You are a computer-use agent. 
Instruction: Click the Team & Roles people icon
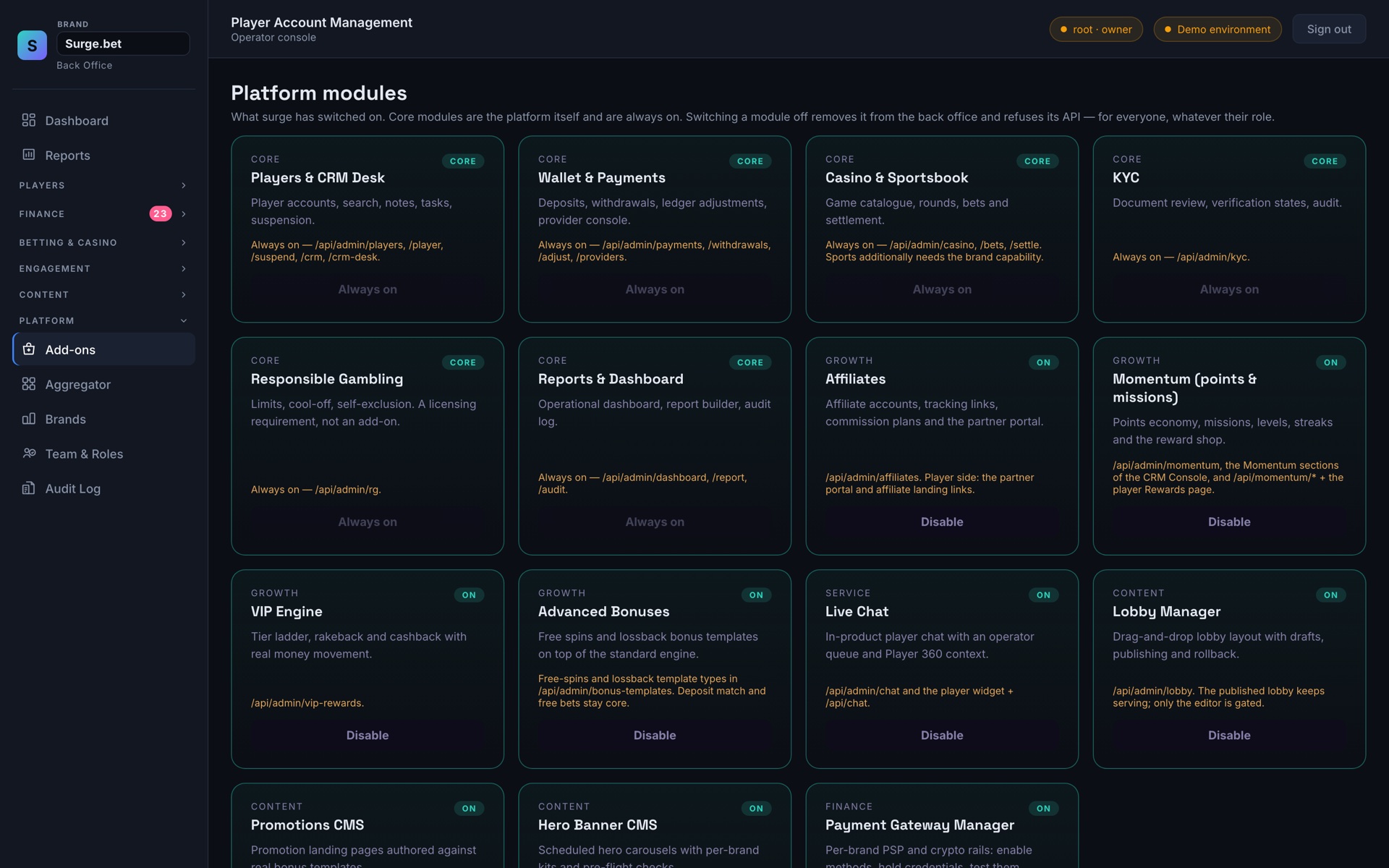point(29,454)
